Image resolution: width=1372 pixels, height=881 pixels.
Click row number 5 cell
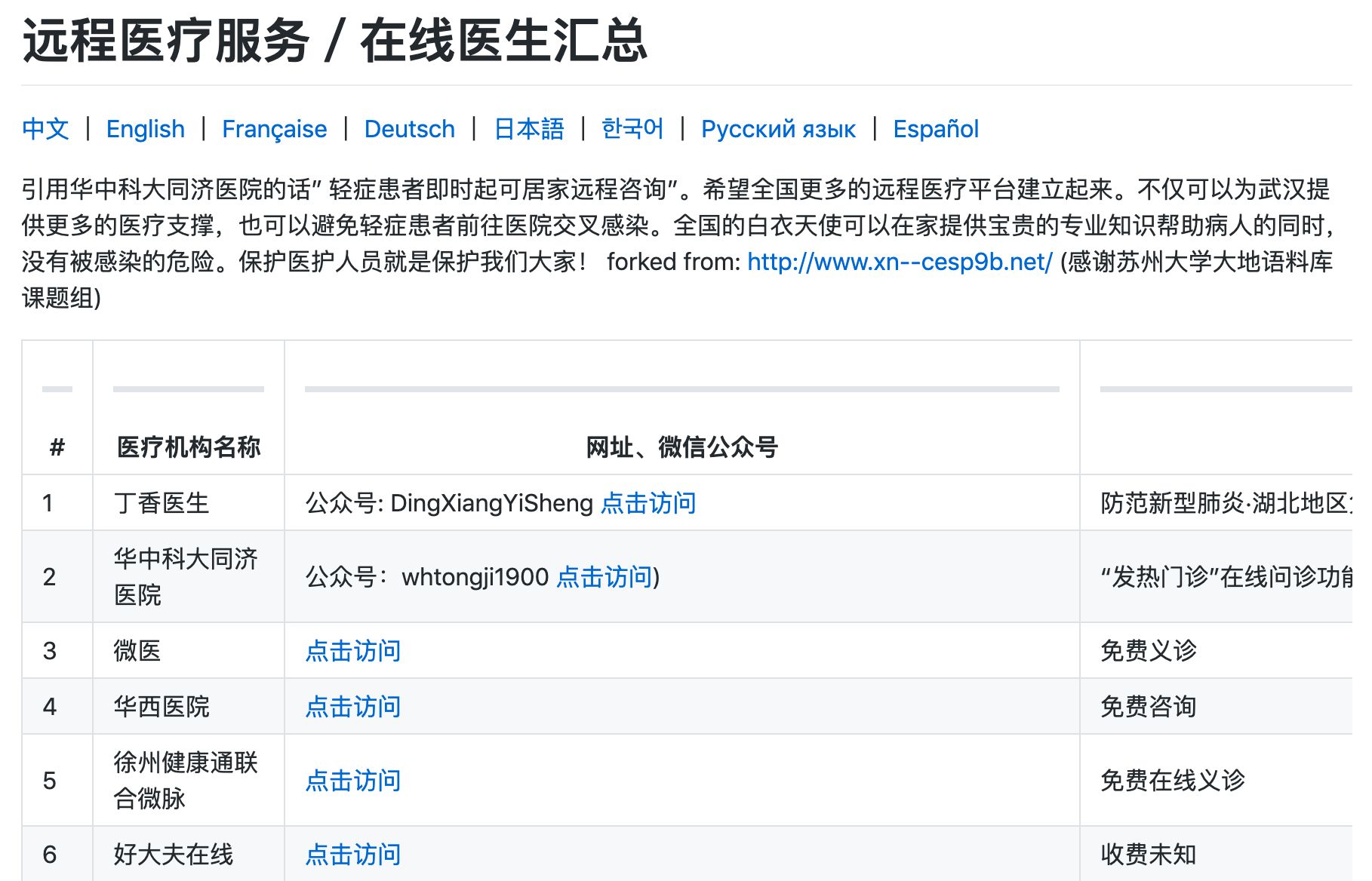pos(57,781)
